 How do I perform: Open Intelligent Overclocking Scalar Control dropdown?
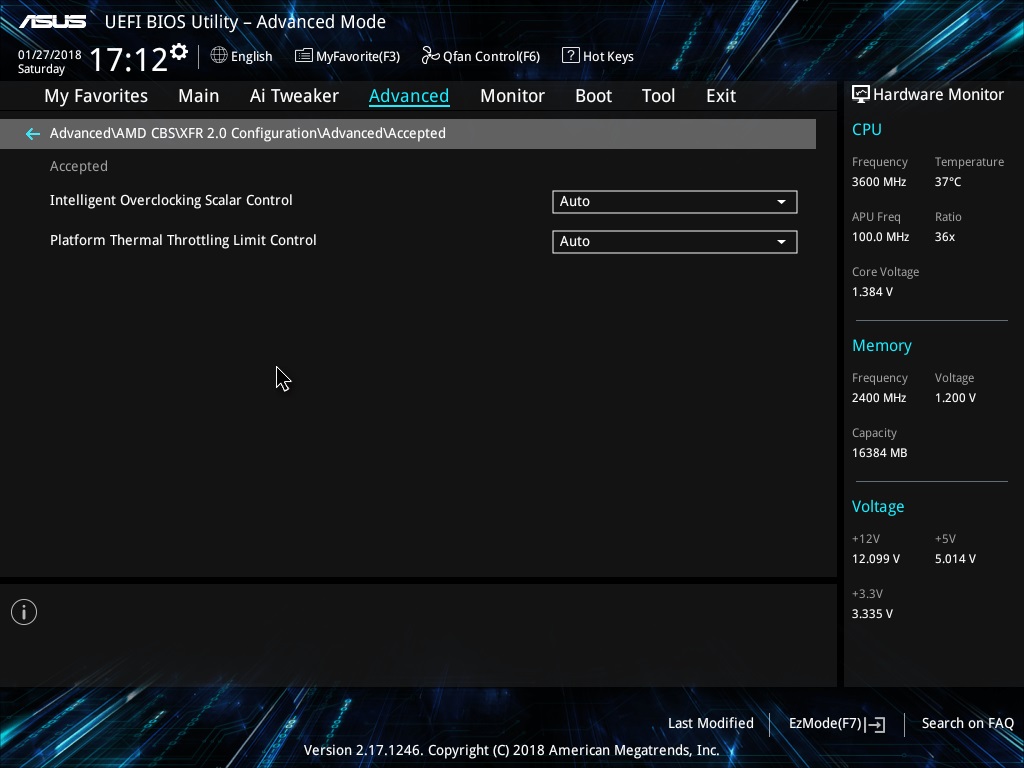(x=675, y=202)
